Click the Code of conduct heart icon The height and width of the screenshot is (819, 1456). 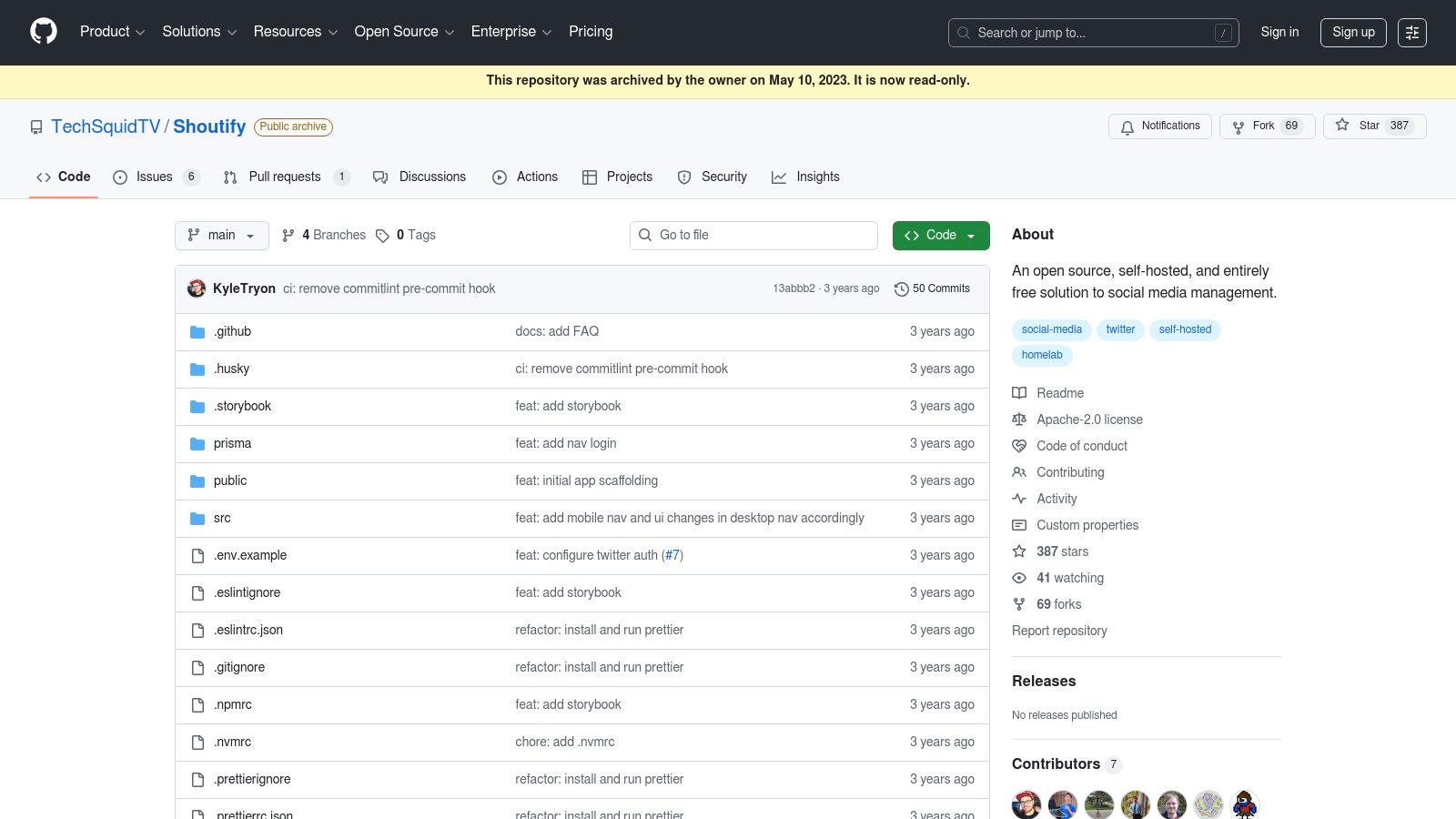1019,446
